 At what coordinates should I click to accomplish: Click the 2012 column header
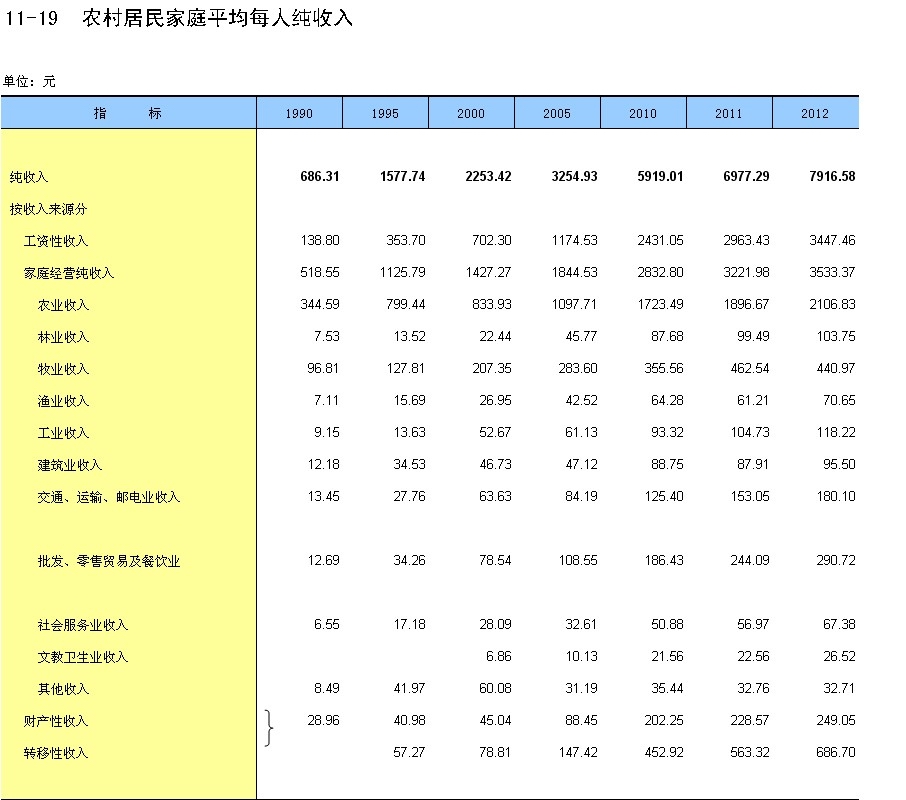[x=815, y=113]
